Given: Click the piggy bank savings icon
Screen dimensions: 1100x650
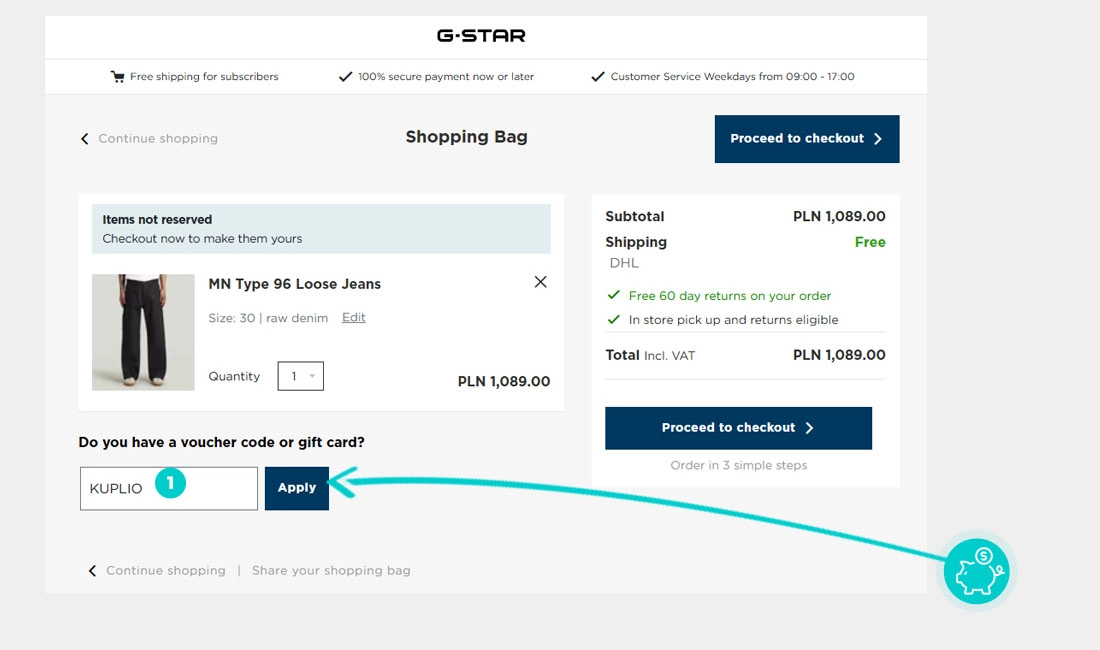Looking at the screenshot, I should pyautogui.click(x=977, y=572).
